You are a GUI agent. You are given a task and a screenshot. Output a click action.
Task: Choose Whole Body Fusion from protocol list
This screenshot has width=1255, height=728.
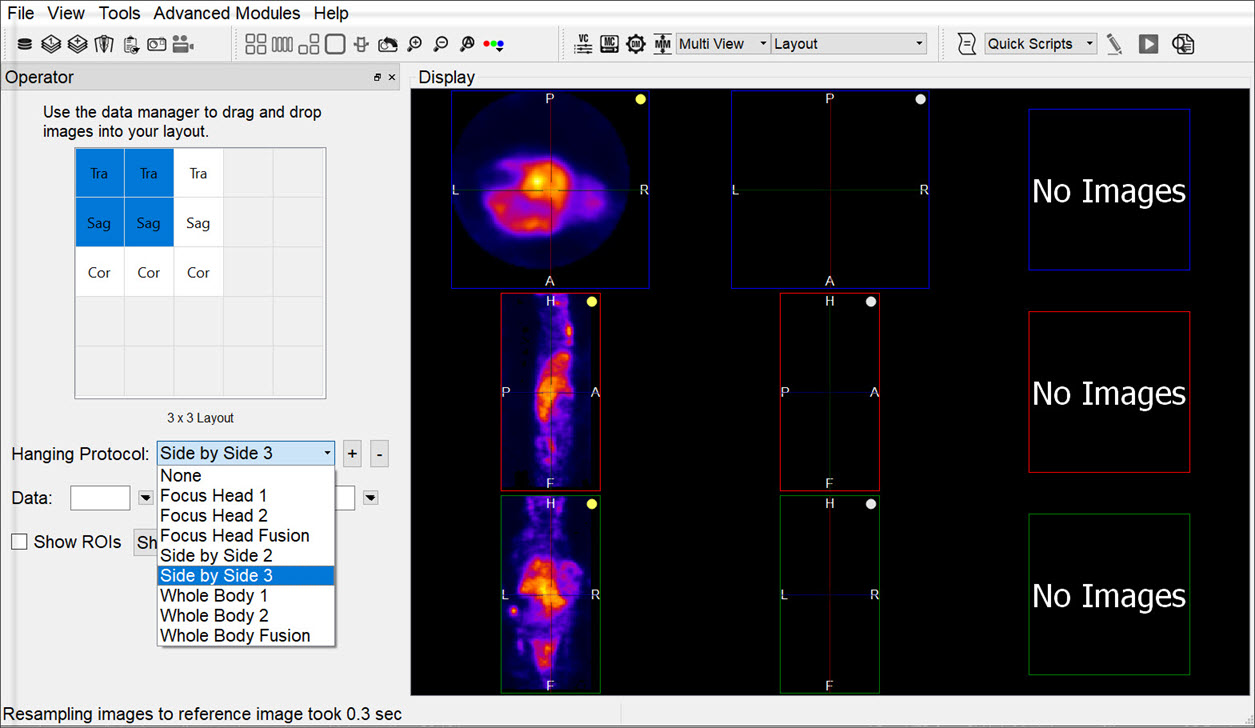coord(235,636)
